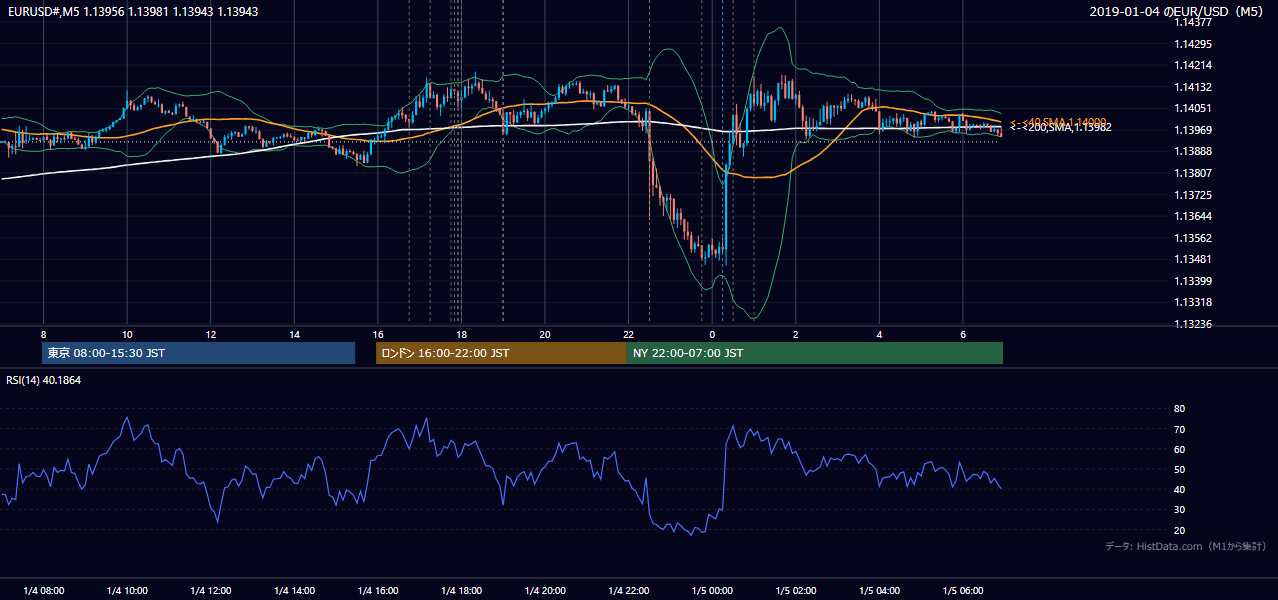This screenshot has width=1278, height=600.
Task: Click the price axis label 1.14295
Action: 1193,44
